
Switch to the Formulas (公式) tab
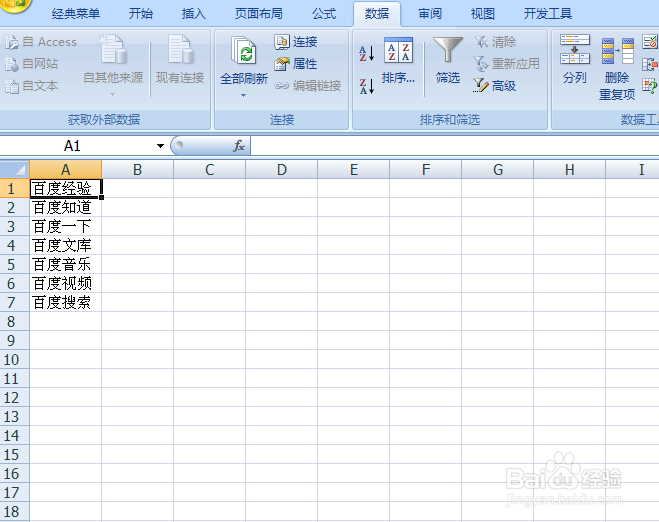[324, 14]
